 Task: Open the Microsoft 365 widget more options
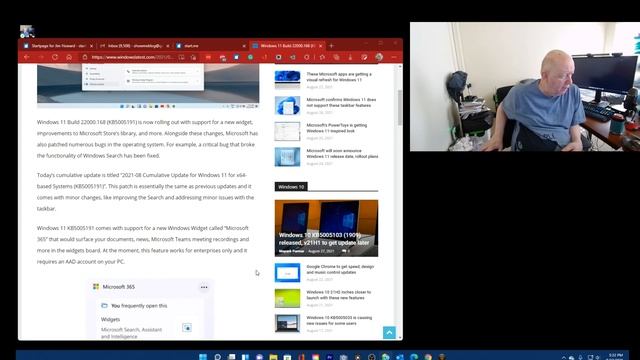tap(204, 287)
